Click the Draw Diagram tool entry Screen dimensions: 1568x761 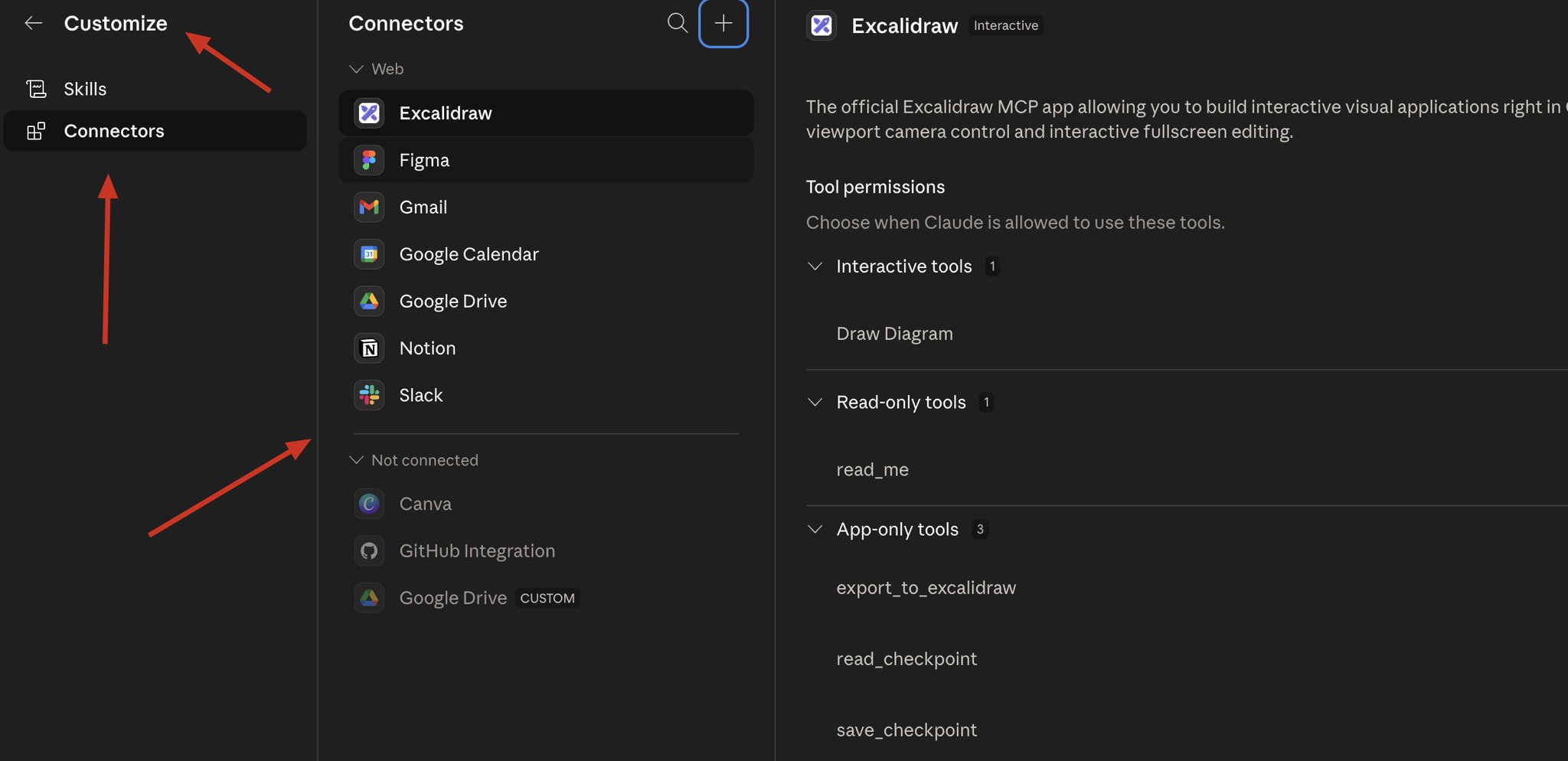click(894, 334)
